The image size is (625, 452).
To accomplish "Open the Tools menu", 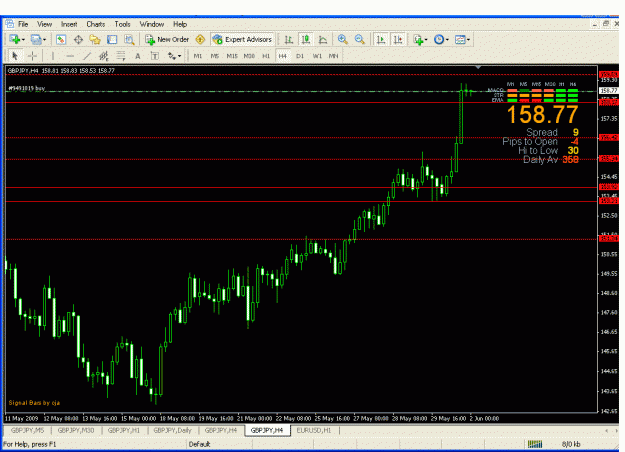I will (x=122, y=24).
